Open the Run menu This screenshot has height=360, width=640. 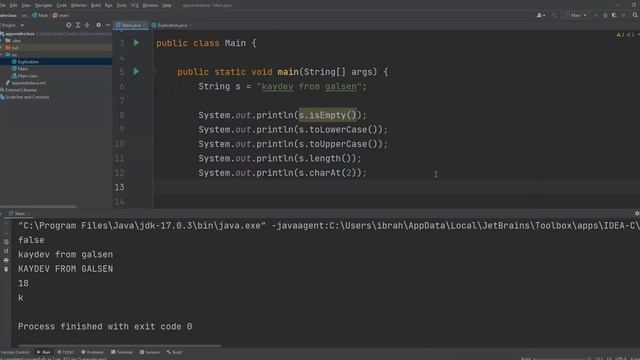coord(109,5)
